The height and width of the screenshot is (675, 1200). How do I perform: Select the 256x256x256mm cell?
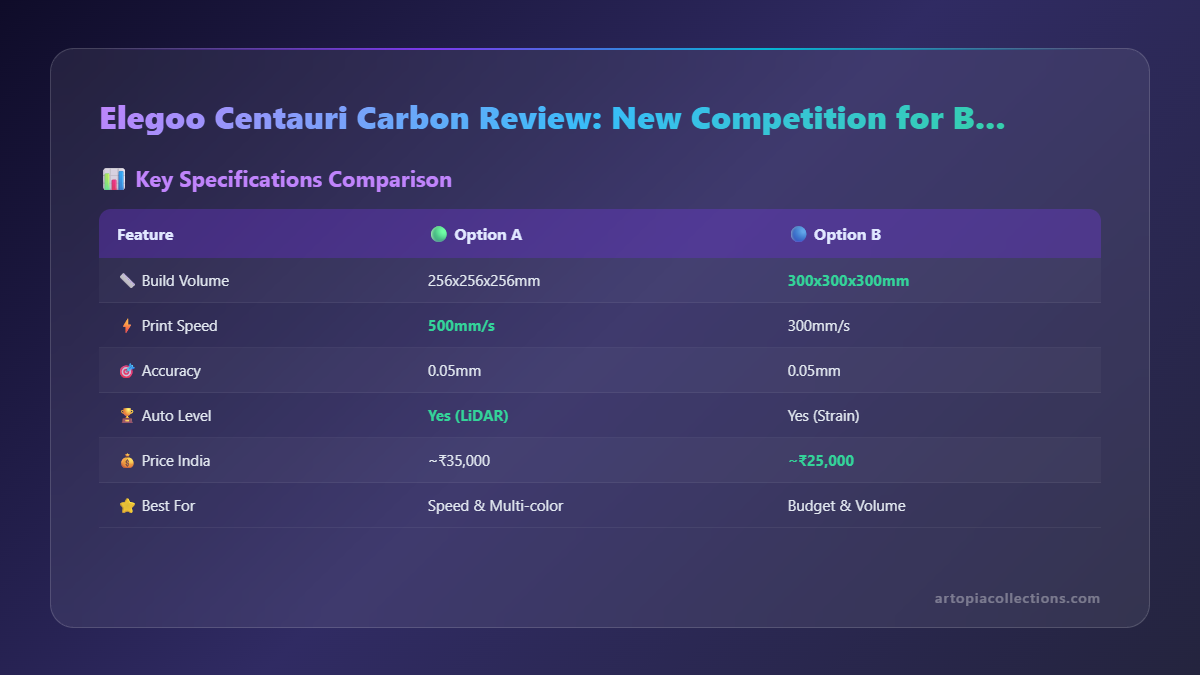tap(484, 281)
